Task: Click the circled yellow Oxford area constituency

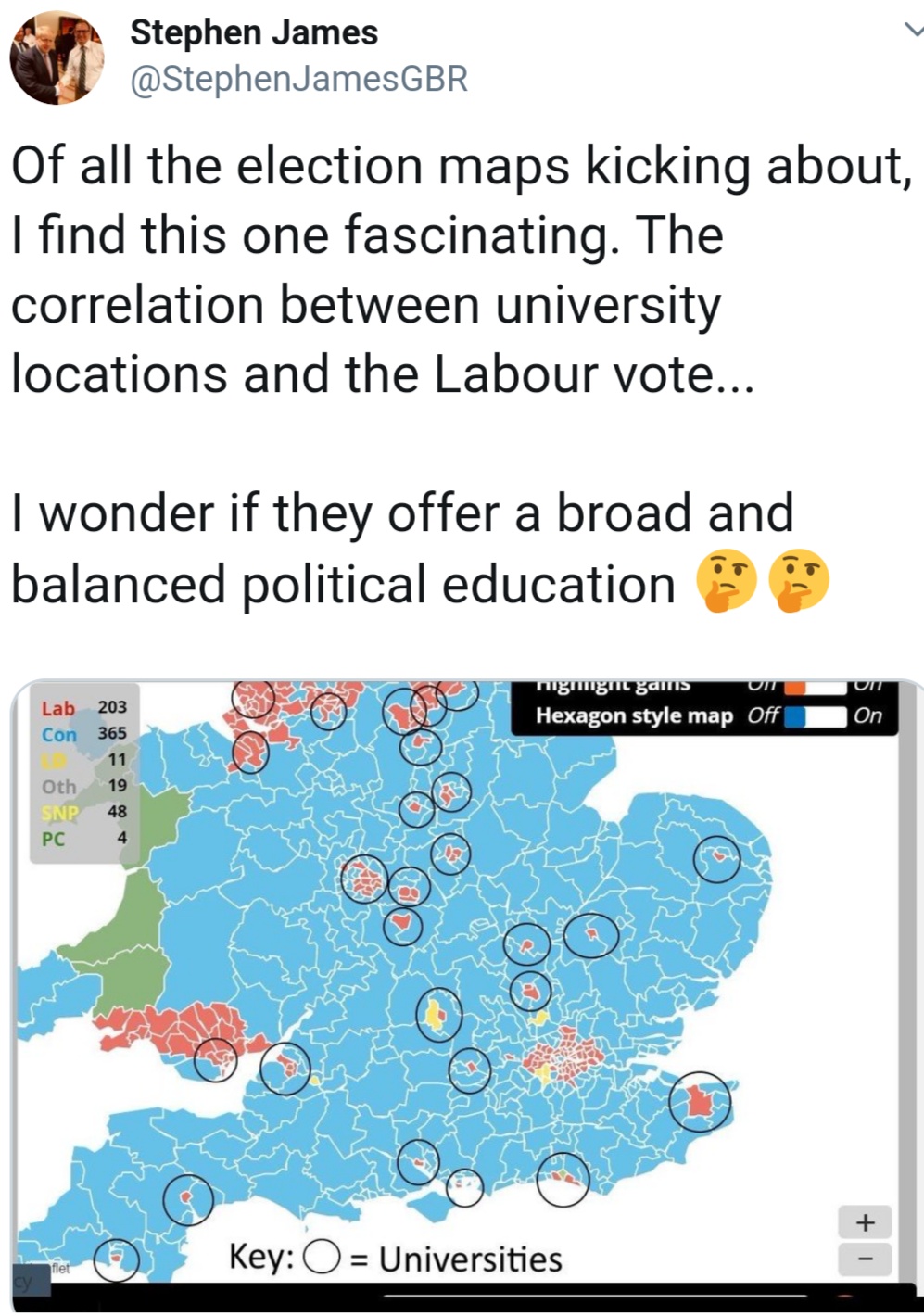Action: [x=437, y=1014]
